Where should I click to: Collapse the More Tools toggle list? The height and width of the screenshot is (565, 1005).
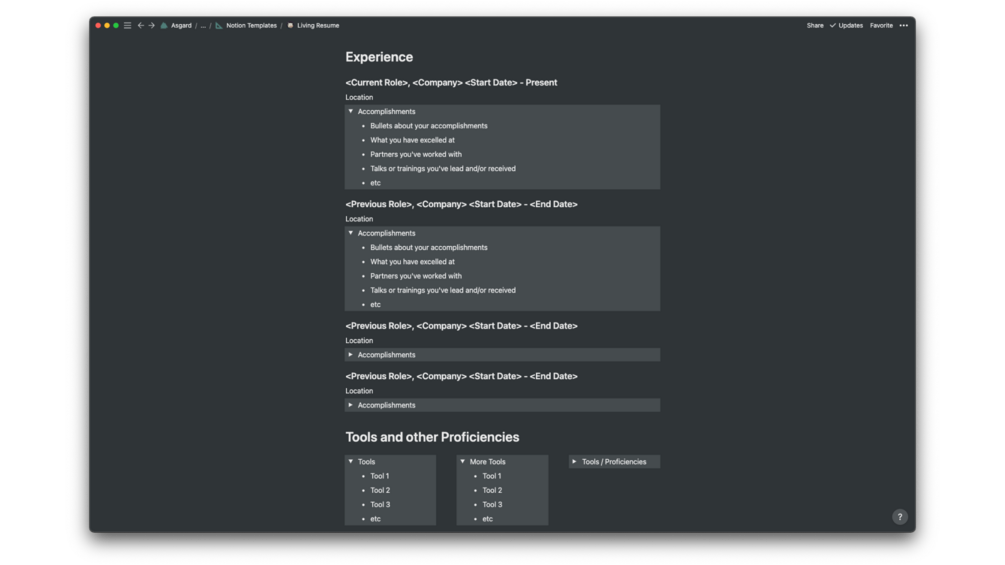point(463,462)
